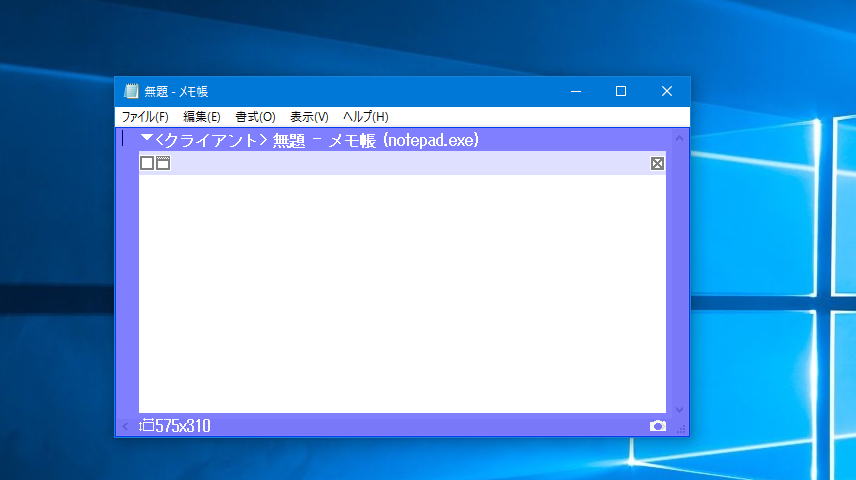Close the メモ帳 window
The height and width of the screenshot is (480, 856).
coord(667,91)
